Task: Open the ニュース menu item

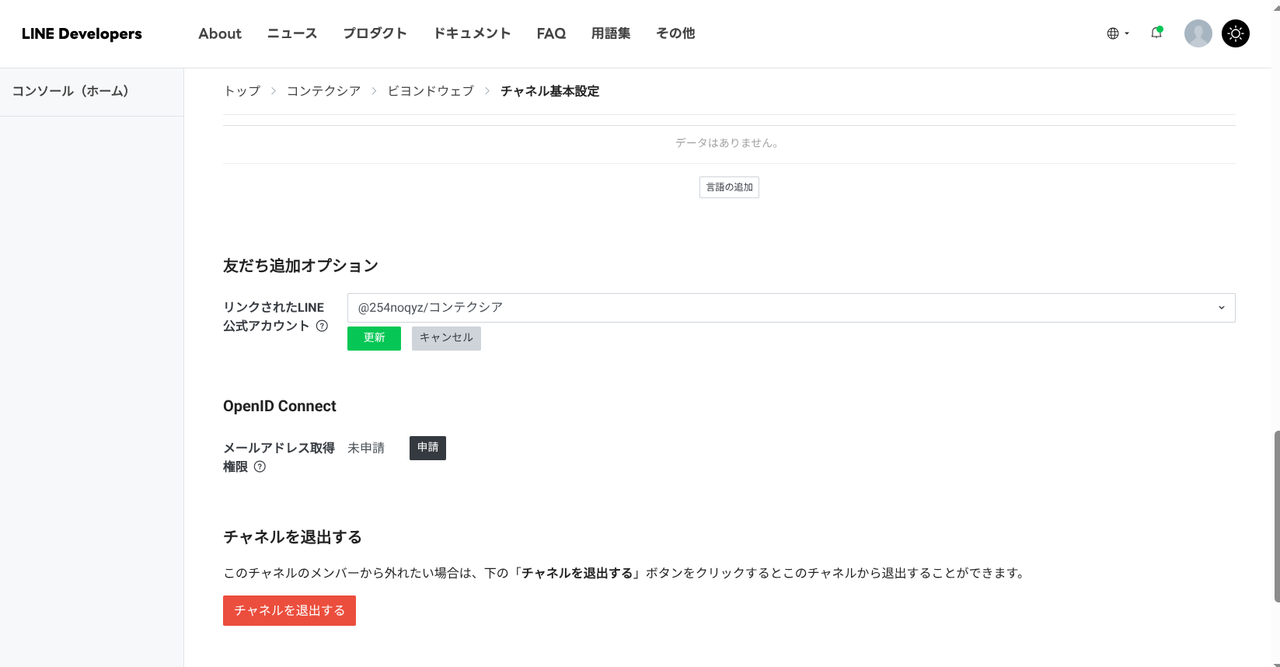Action: pos(292,34)
